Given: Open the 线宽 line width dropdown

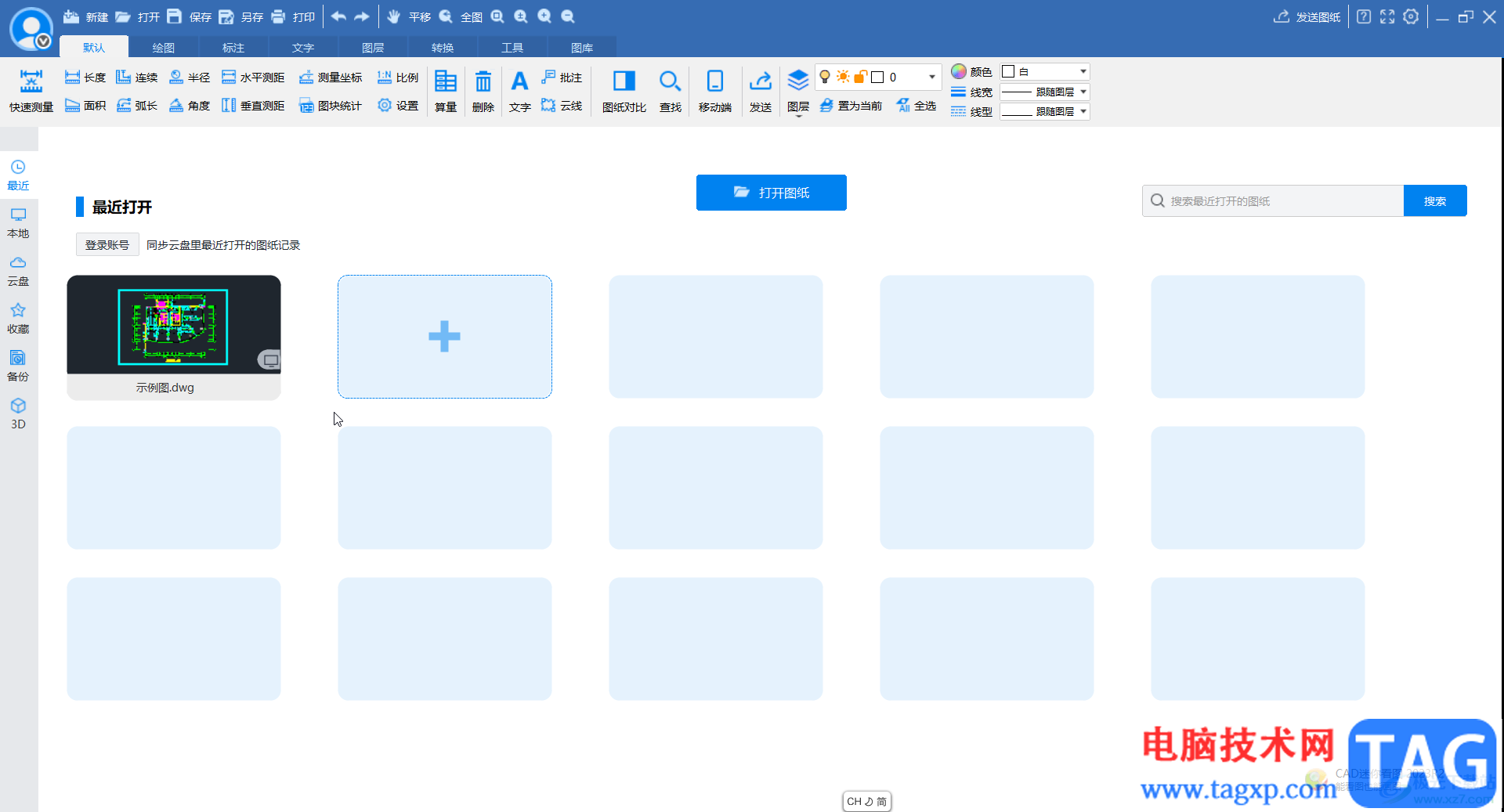Looking at the screenshot, I should [1044, 92].
